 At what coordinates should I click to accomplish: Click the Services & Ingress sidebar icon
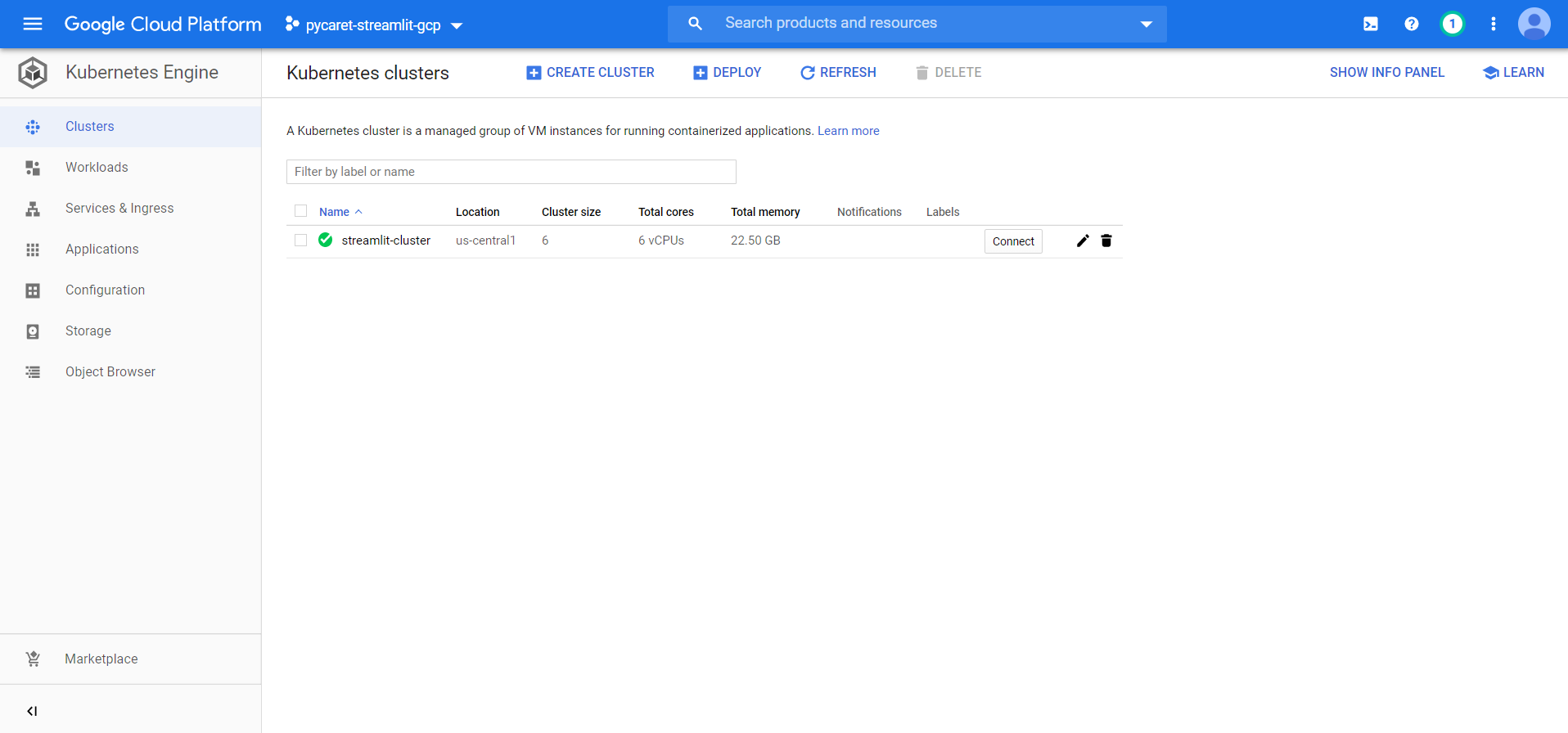pyautogui.click(x=33, y=209)
